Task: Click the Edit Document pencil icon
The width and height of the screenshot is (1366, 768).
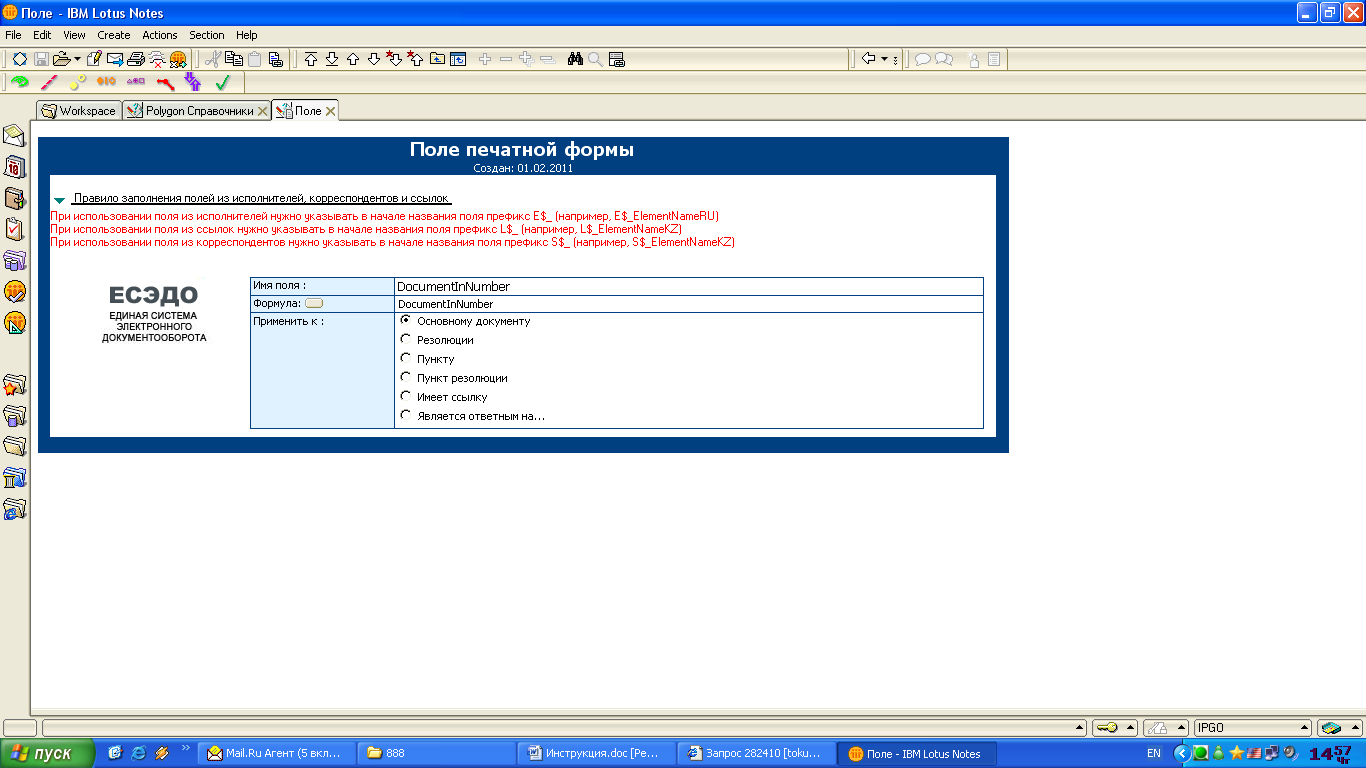Action: pos(94,59)
